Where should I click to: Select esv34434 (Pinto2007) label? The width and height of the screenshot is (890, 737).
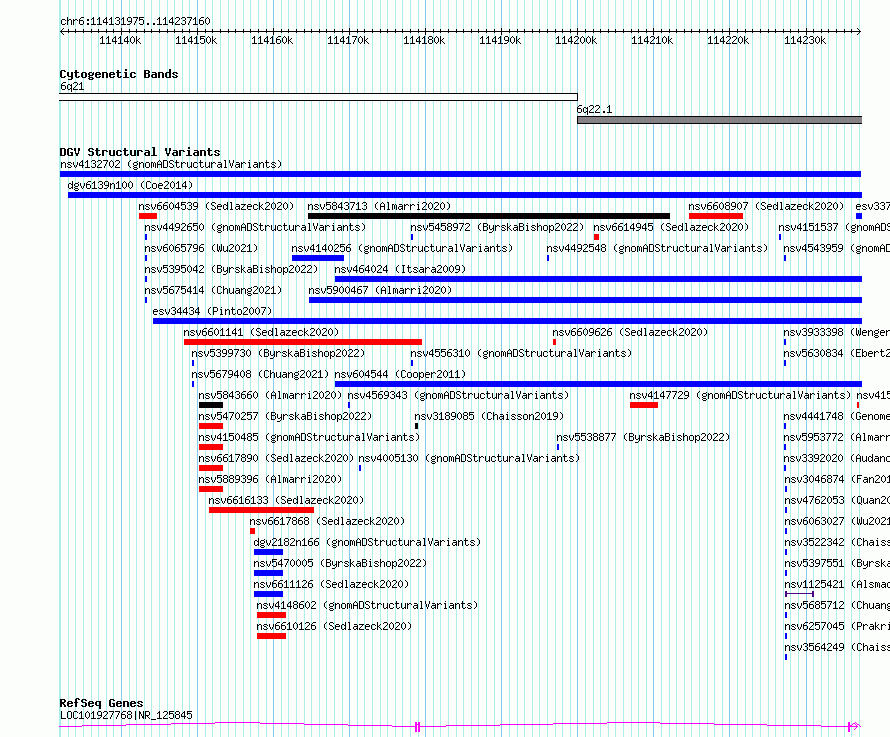tap(212, 311)
